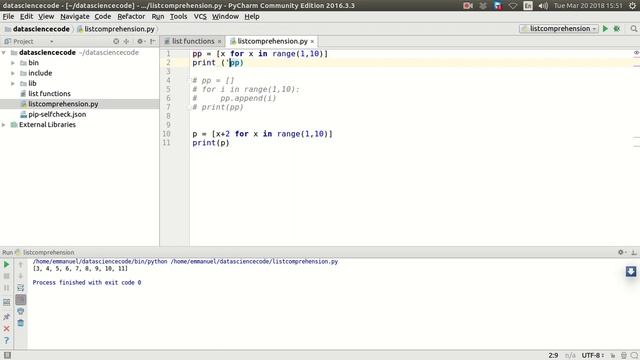Run listcomprehension with the green toolbar arrow

[605, 29]
